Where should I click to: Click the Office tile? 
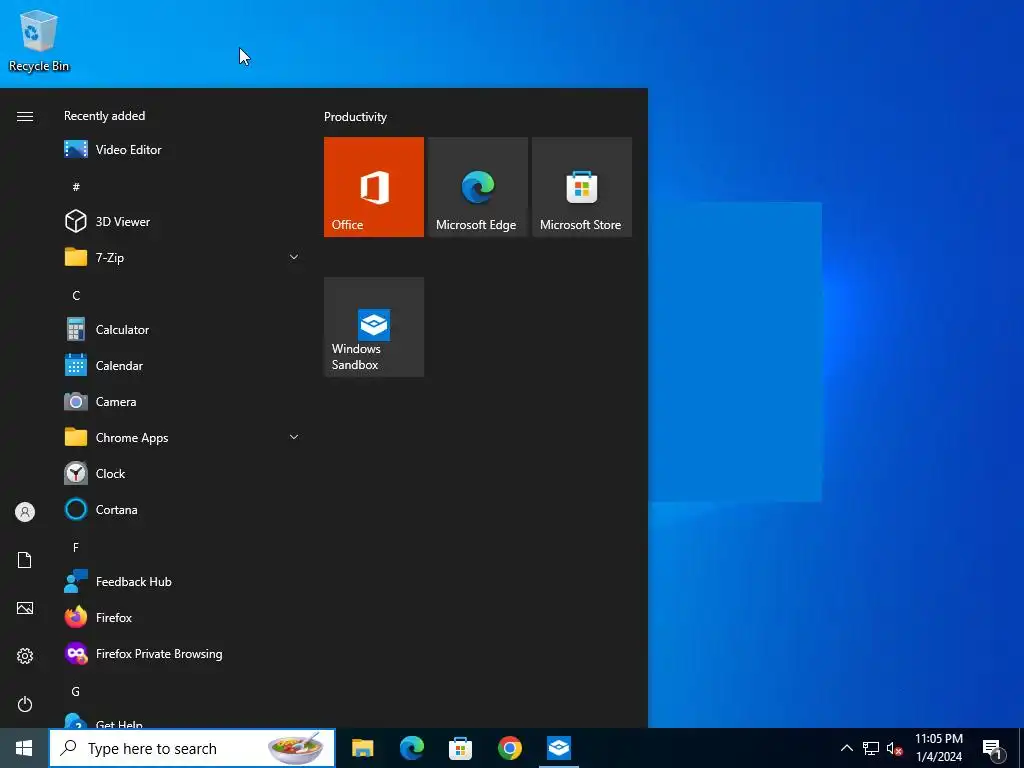click(x=374, y=187)
